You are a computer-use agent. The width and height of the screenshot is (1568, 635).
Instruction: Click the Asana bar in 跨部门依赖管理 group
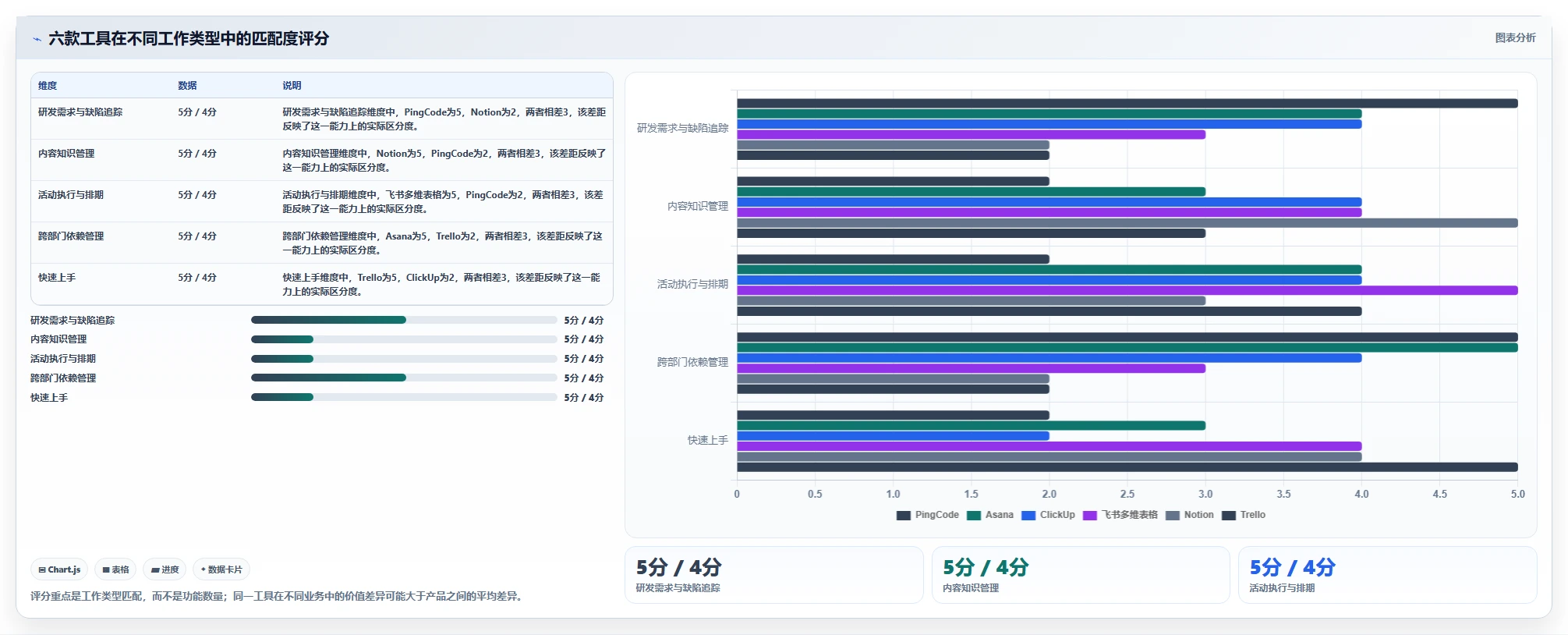(1127, 348)
